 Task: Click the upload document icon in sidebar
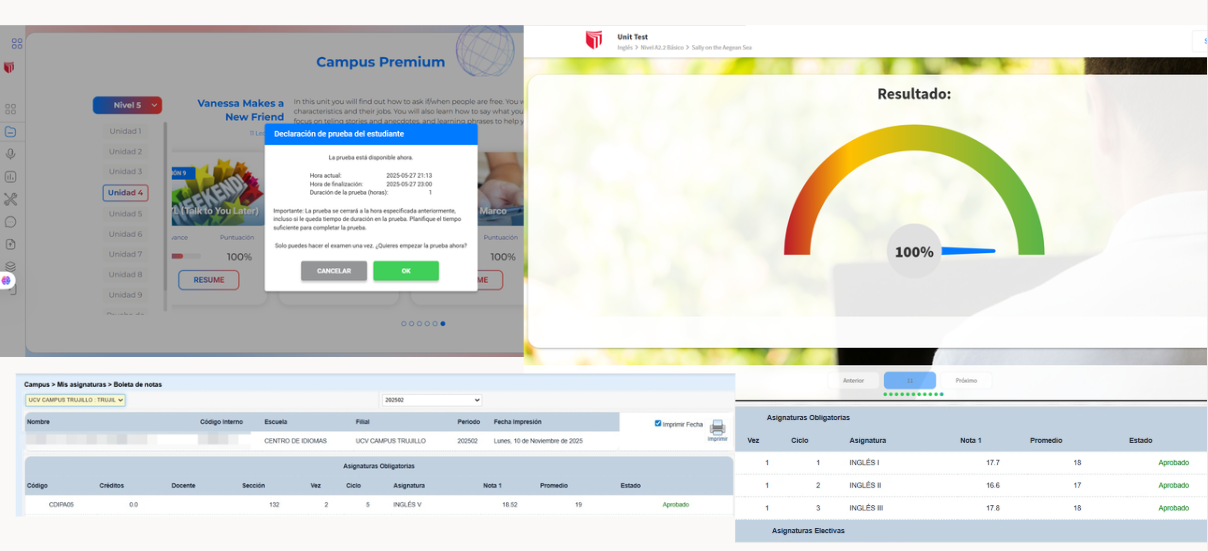10,244
